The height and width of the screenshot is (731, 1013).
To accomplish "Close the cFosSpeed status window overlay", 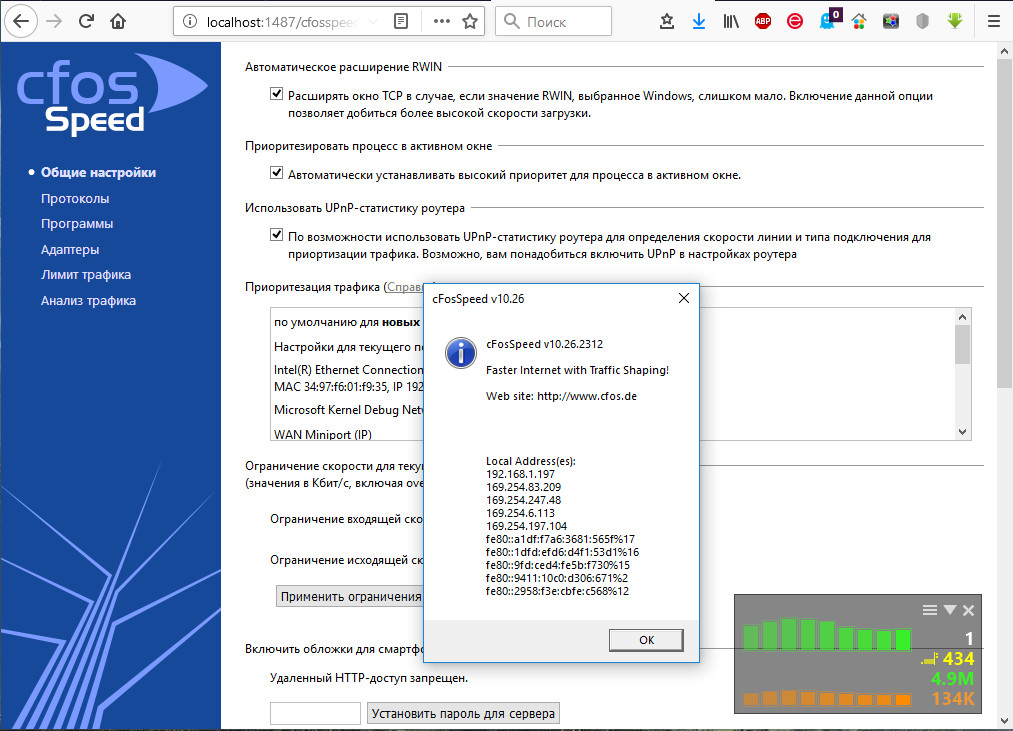I will tap(968, 610).
